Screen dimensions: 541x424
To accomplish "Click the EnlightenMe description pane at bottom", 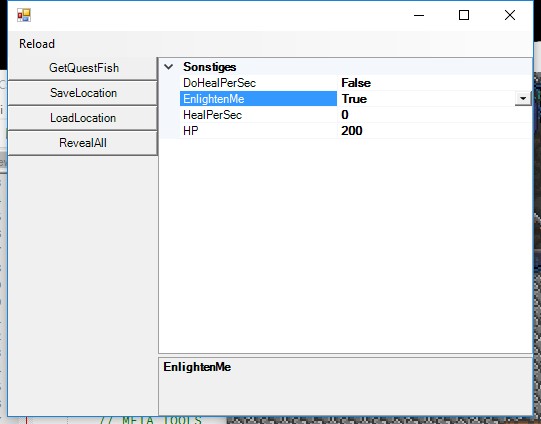I will click(x=345, y=386).
